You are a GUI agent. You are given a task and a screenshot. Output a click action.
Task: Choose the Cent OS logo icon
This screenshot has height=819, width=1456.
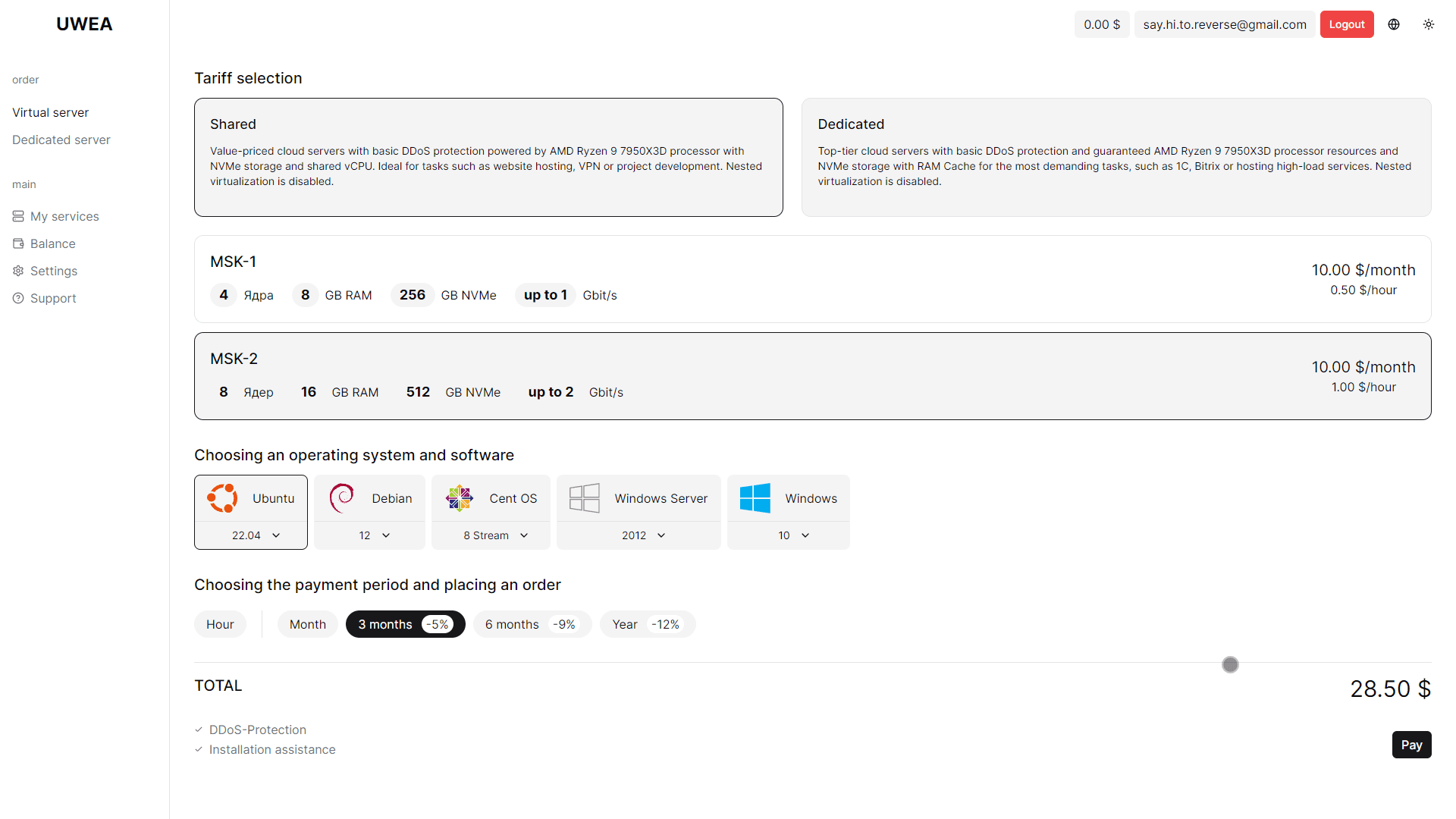(x=460, y=498)
